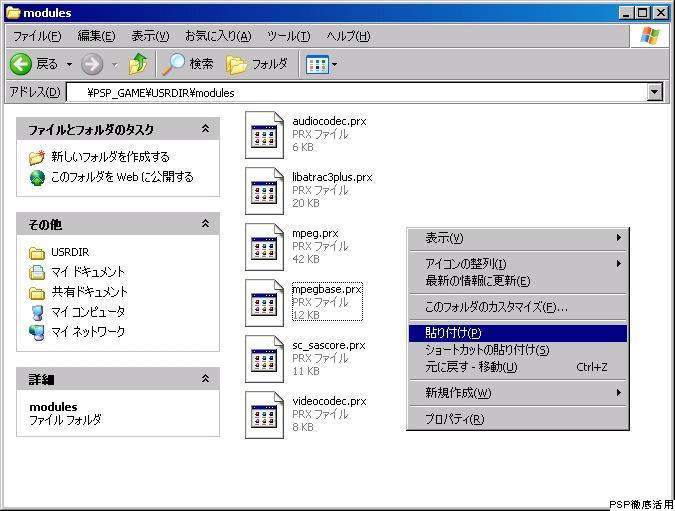Screen dimensions: 675x511
Task: Click the 共有ドキュメント folder icon
Action: [37, 293]
